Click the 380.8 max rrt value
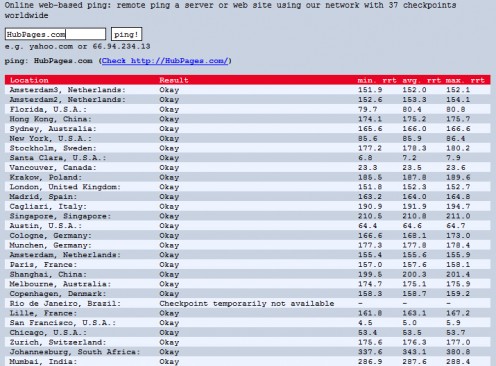This screenshot has width=496, height=366. [458, 352]
